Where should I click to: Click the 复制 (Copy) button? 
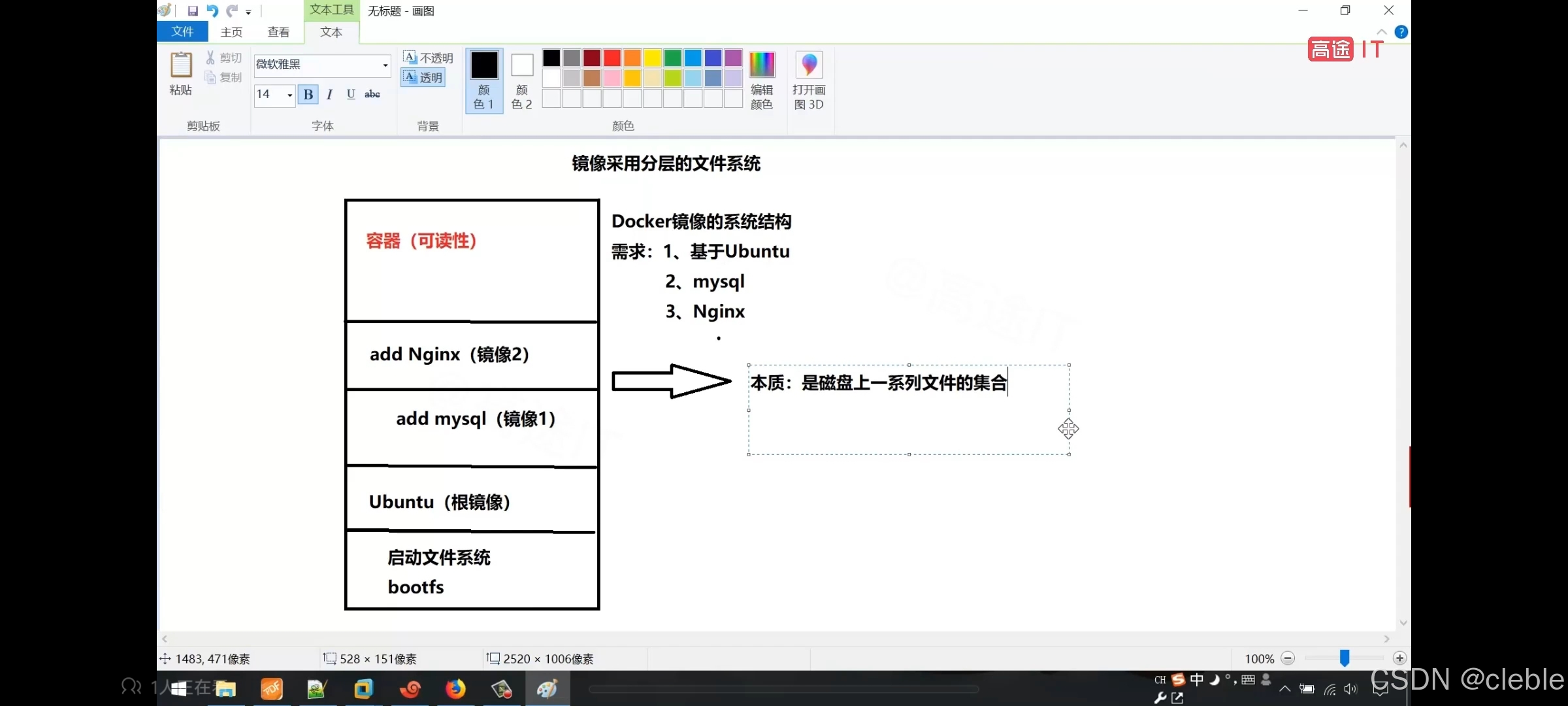pos(224,77)
